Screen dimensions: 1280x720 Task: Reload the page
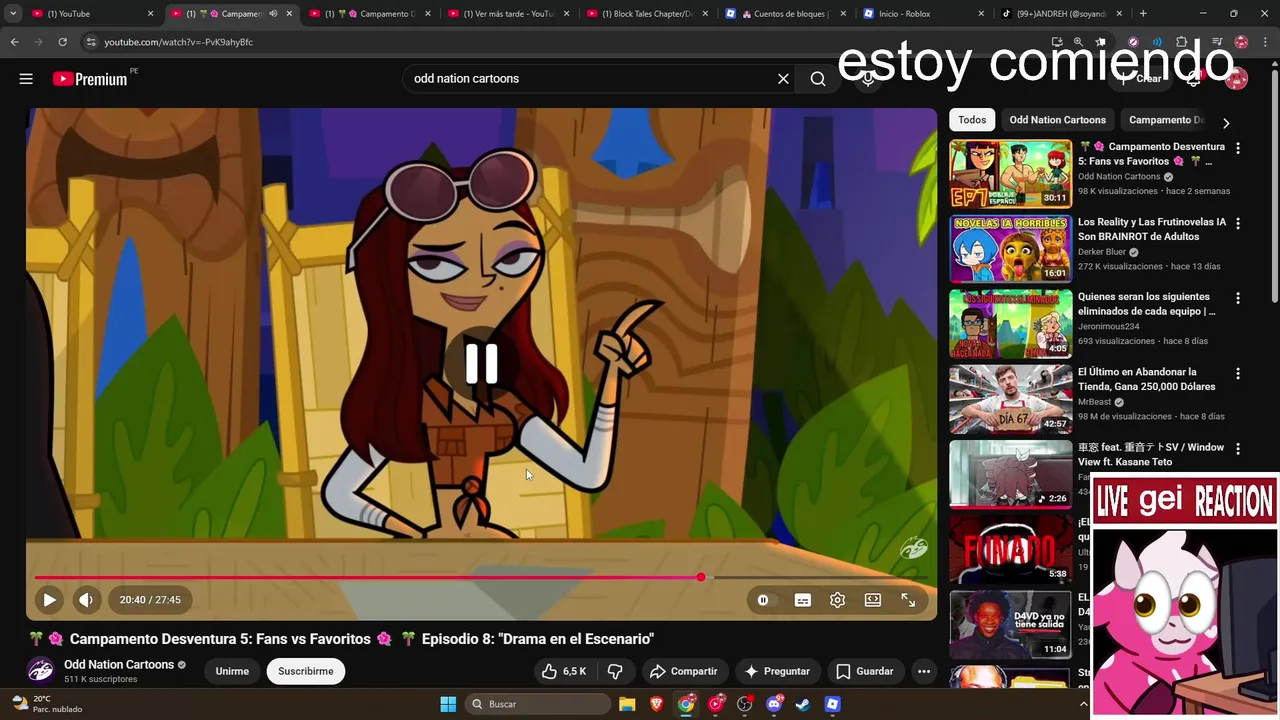[62, 42]
